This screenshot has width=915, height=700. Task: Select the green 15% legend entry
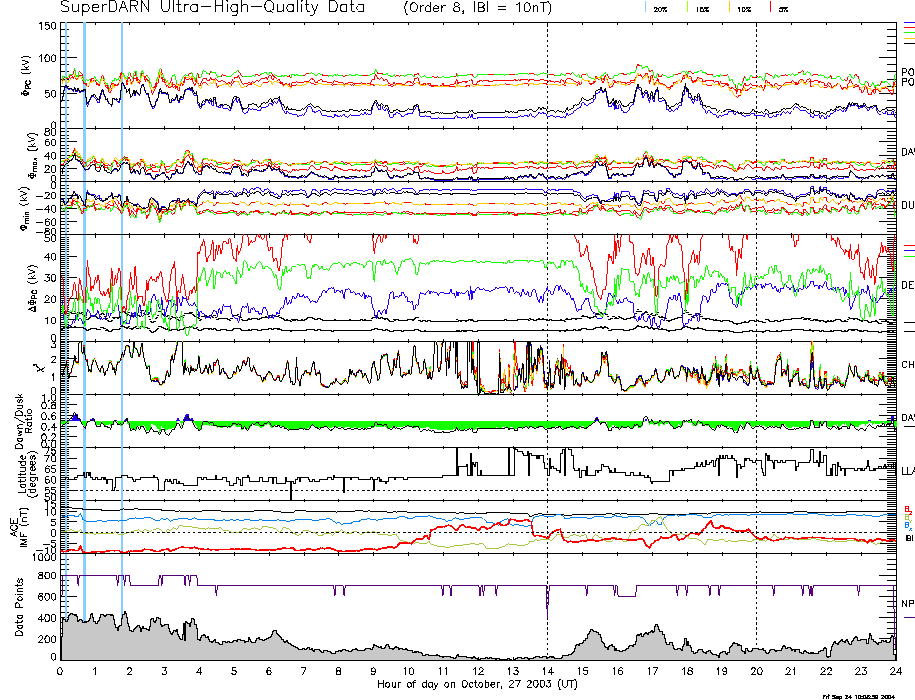point(698,8)
